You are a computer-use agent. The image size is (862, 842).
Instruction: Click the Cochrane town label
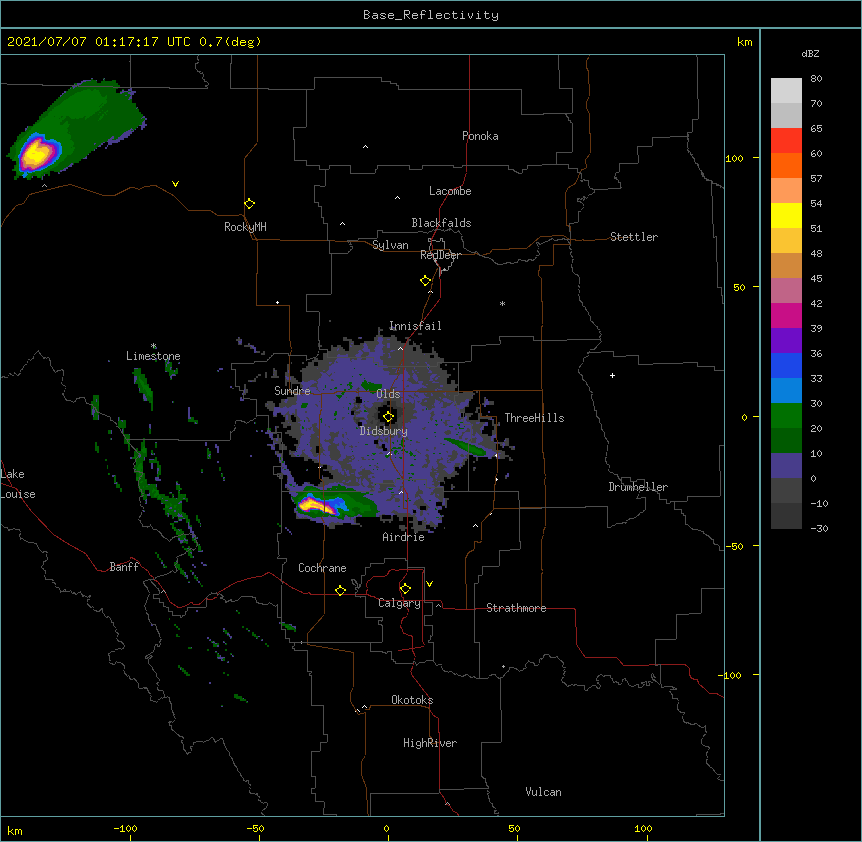(322, 568)
